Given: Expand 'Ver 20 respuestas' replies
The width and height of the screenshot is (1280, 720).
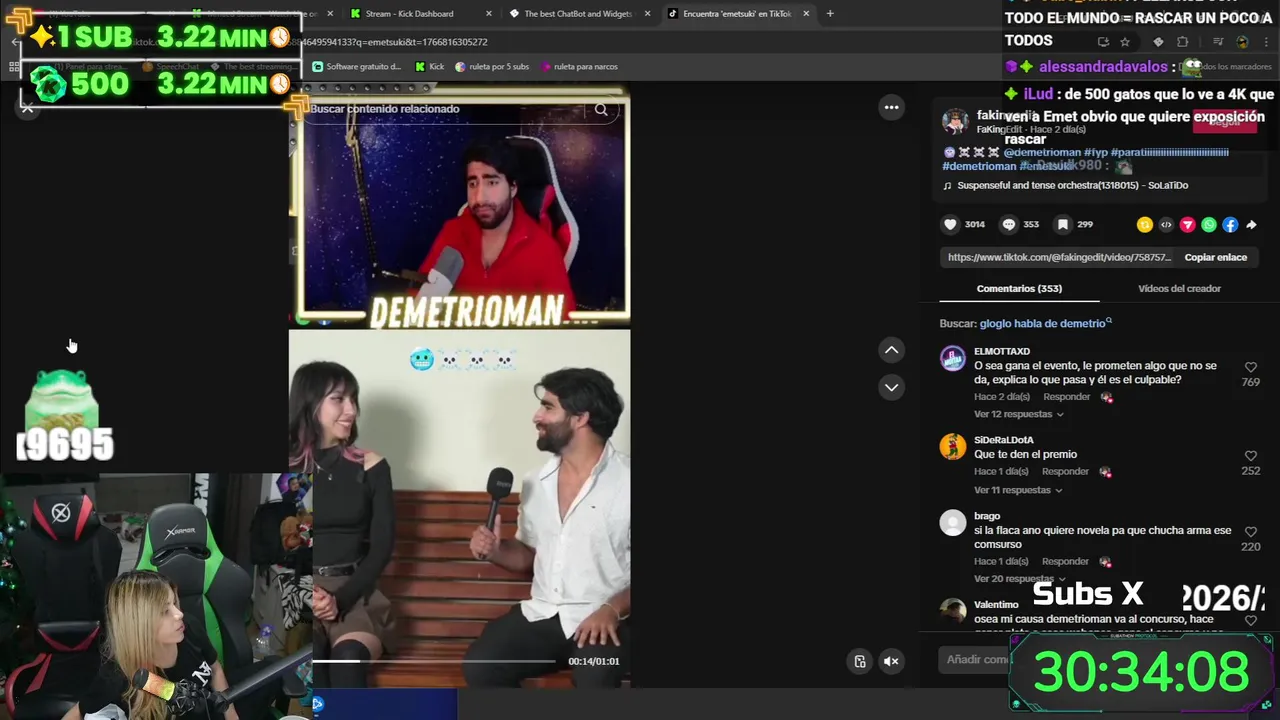Looking at the screenshot, I should [x=1018, y=578].
